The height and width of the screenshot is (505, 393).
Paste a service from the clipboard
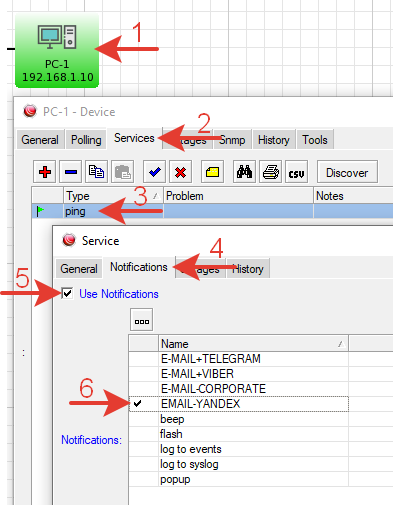[x=123, y=172]
